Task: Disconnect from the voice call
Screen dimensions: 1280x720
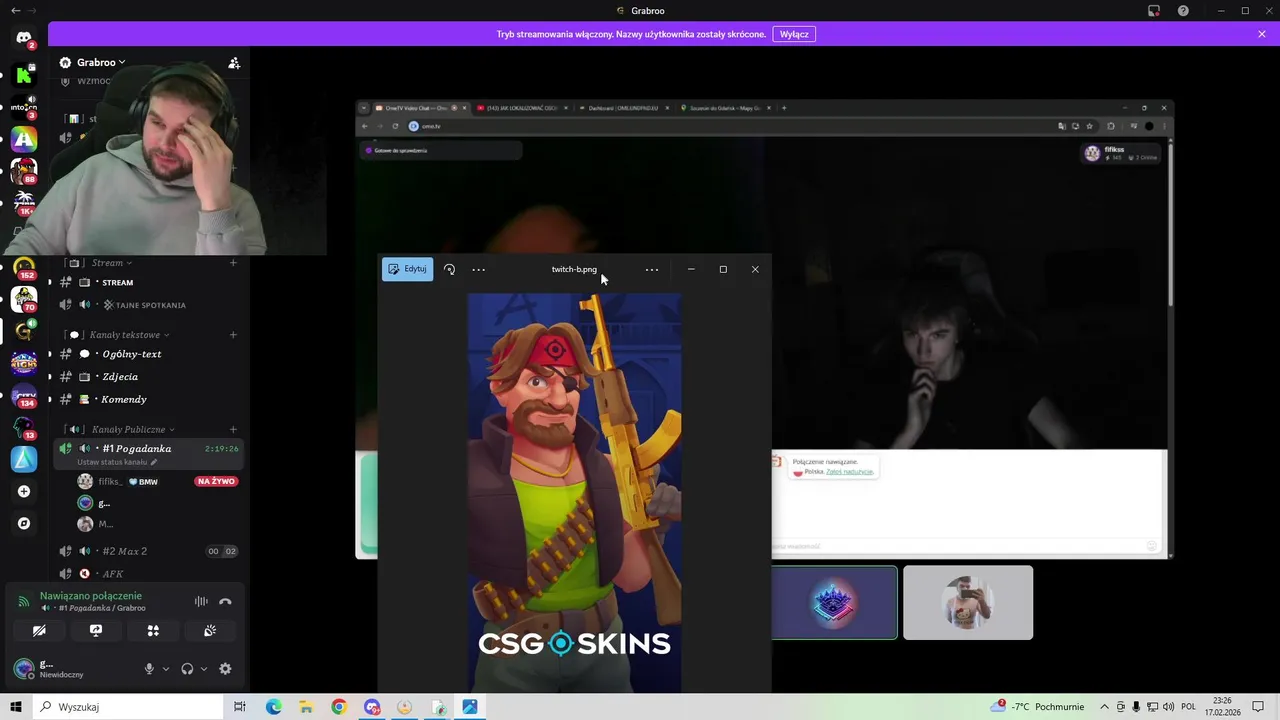Action: point(225,601)
